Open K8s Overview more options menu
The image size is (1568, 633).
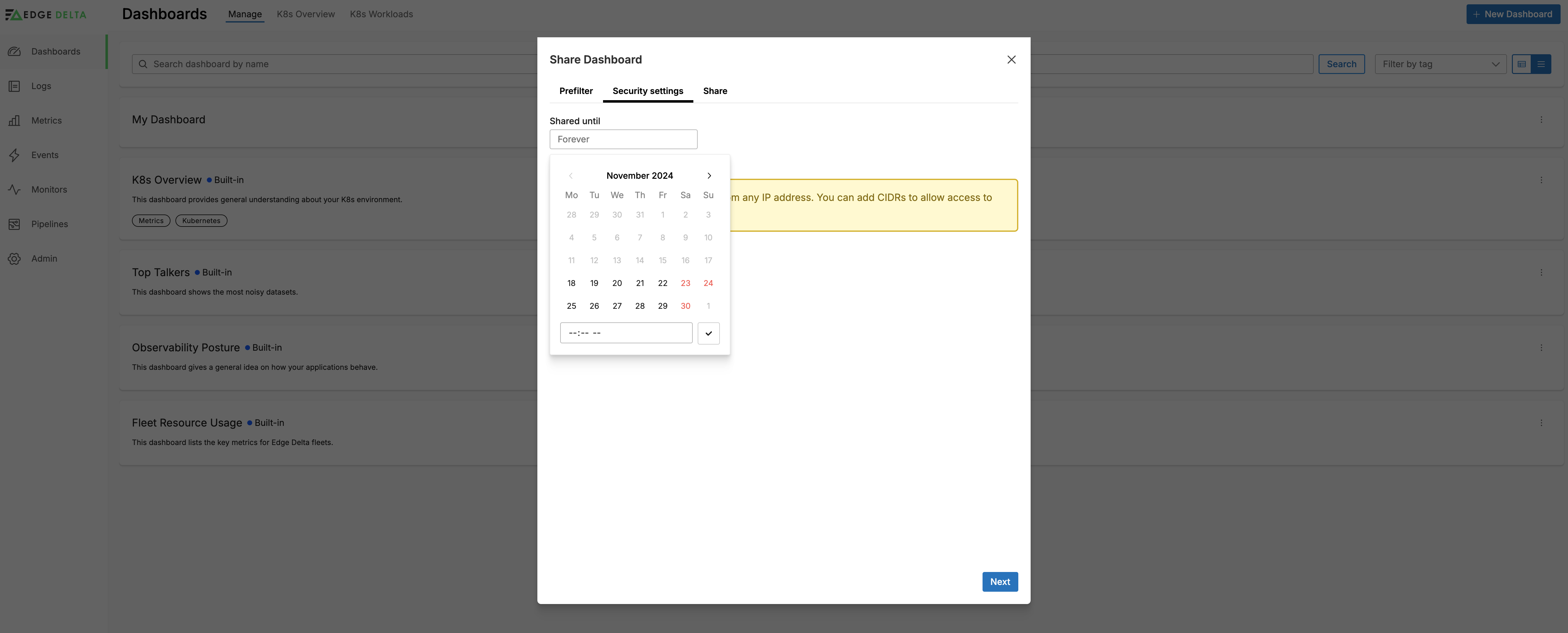pos(1541,180)
